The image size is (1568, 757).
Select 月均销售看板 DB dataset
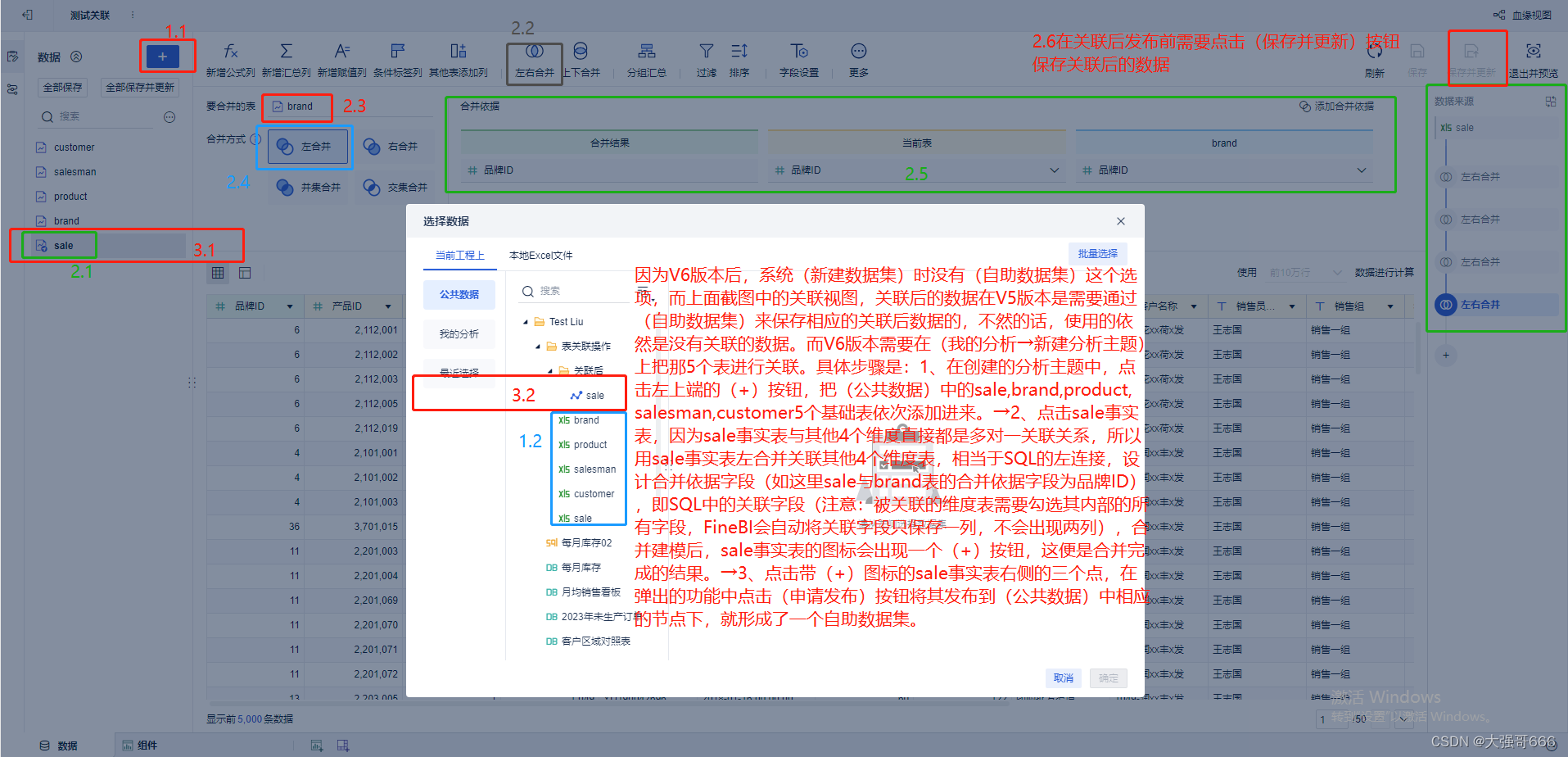[583, 592]
